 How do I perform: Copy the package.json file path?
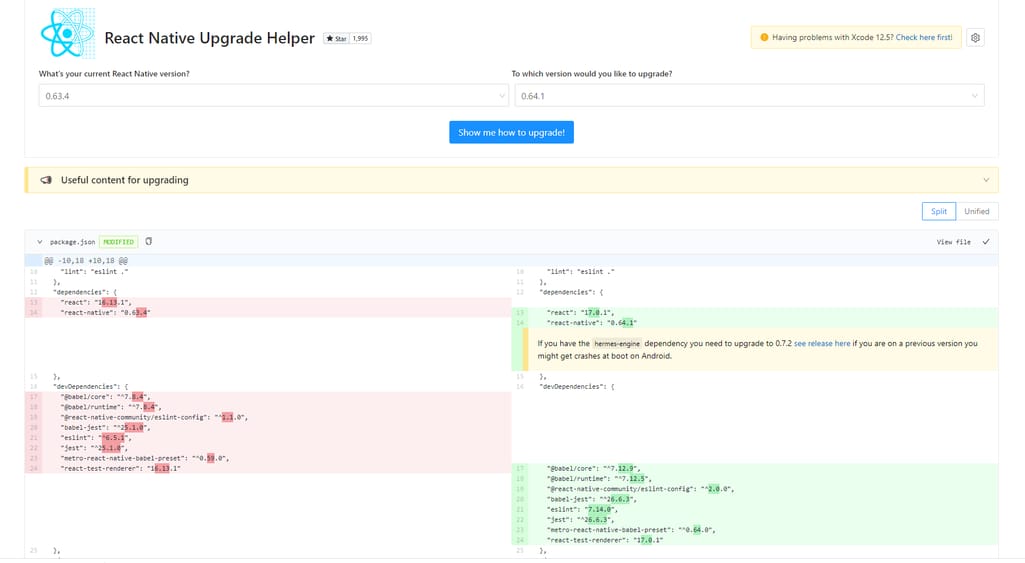148,241
